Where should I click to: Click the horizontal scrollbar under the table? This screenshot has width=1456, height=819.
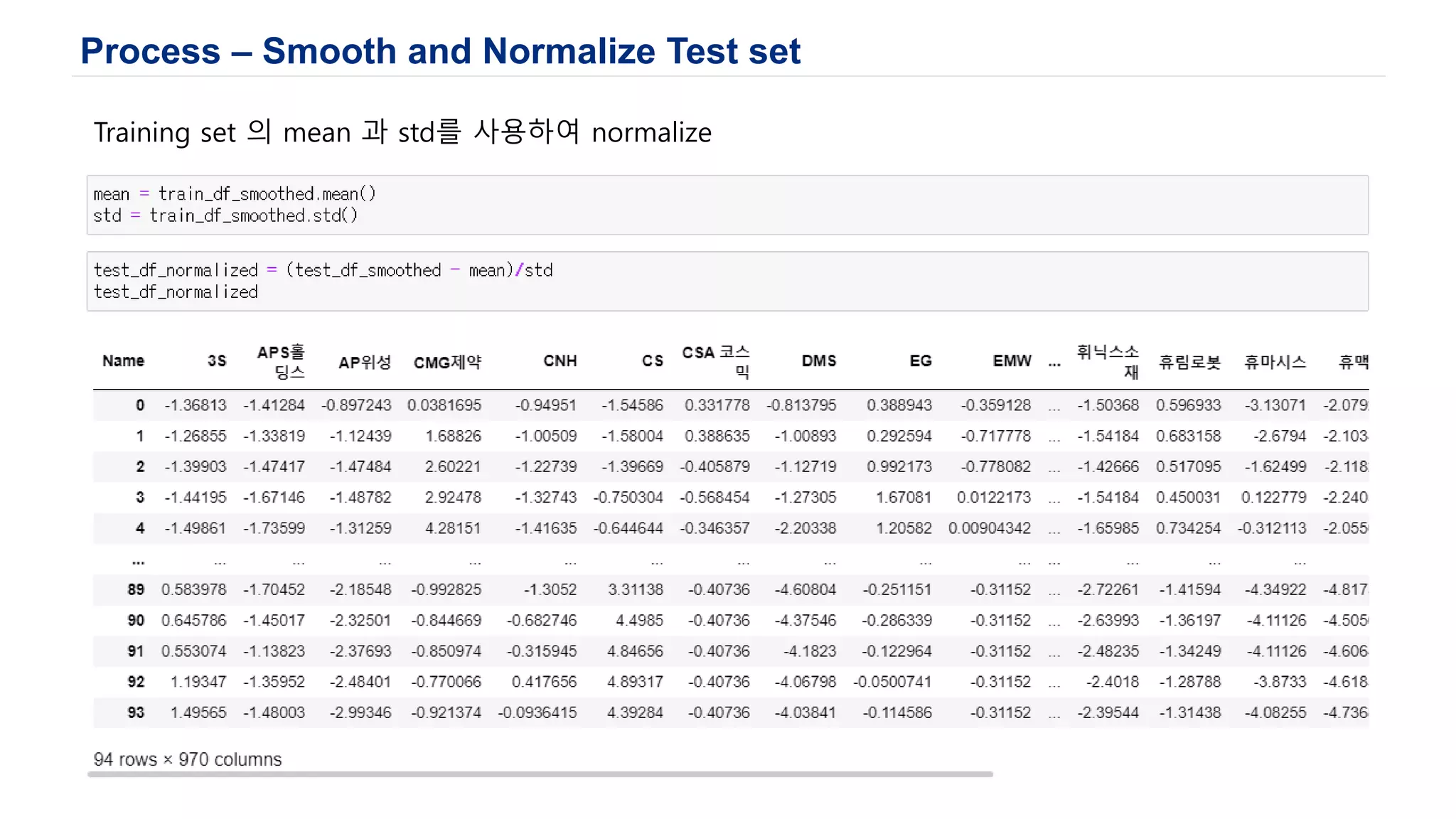540,774
